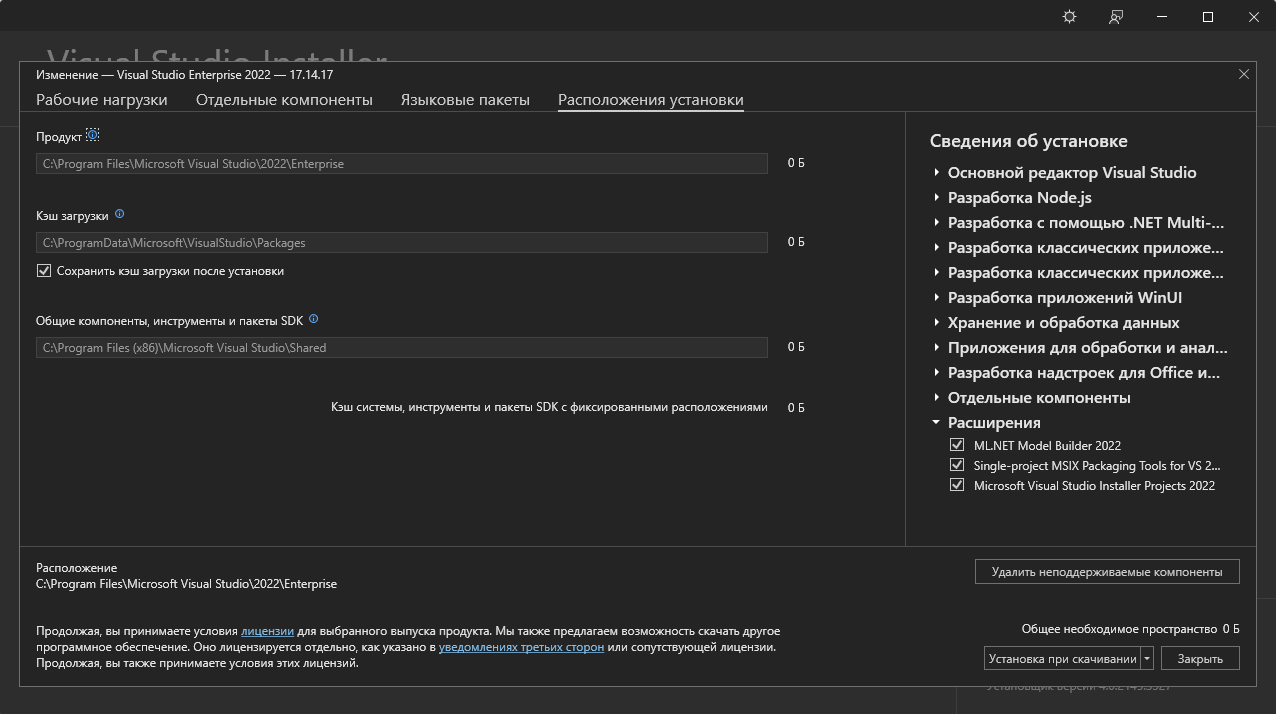
Task: Click info icon next to Общие компоненты label
Action: [314, 319]
